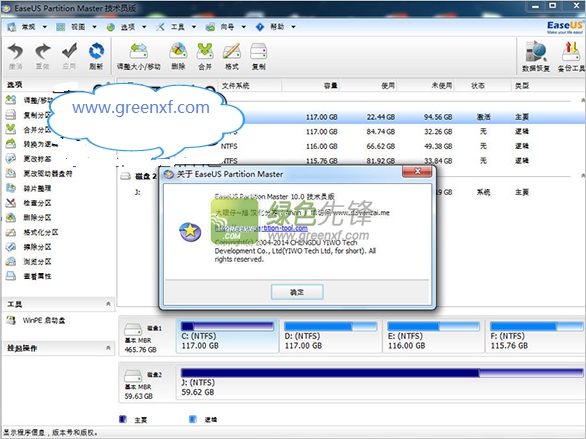Click the Copy (复制) toolbar icon

[x=258, y=51]
